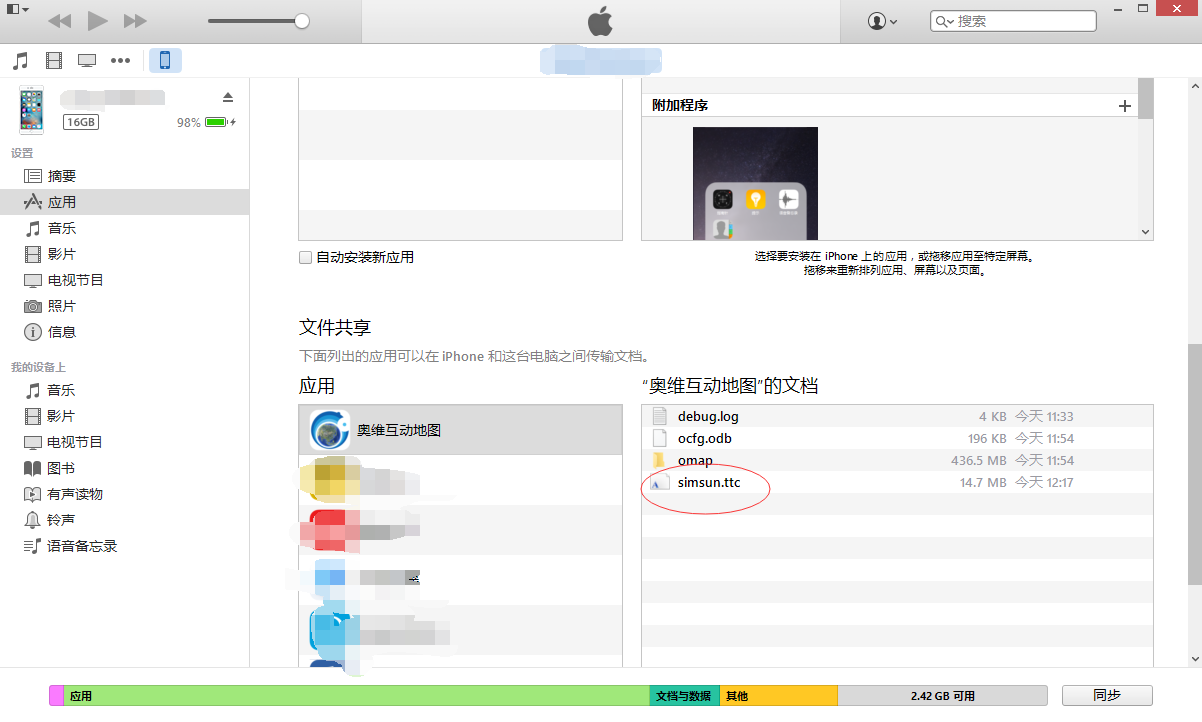Click the 16GB capacity badge
Viewport: 1202px width, 722px height.
(x=80, y=122)
